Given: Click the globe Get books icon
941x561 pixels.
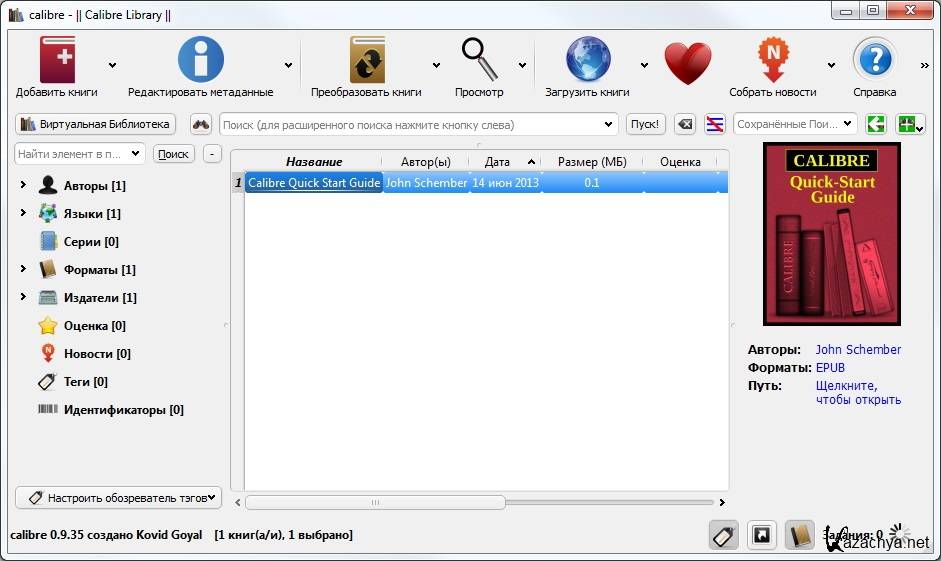Looking at the screenshot, I should pos(587,60).
